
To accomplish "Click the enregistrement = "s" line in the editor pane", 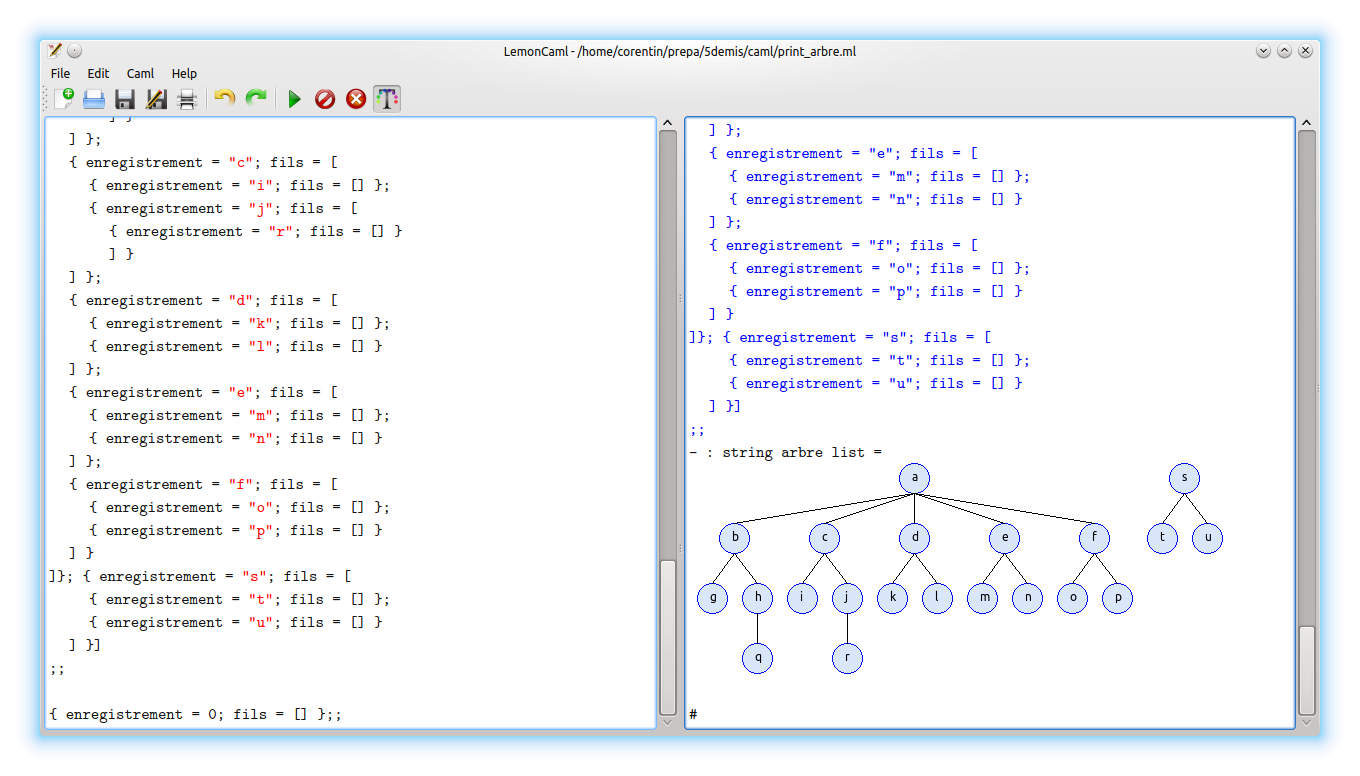I will click(x=200, y=576).
